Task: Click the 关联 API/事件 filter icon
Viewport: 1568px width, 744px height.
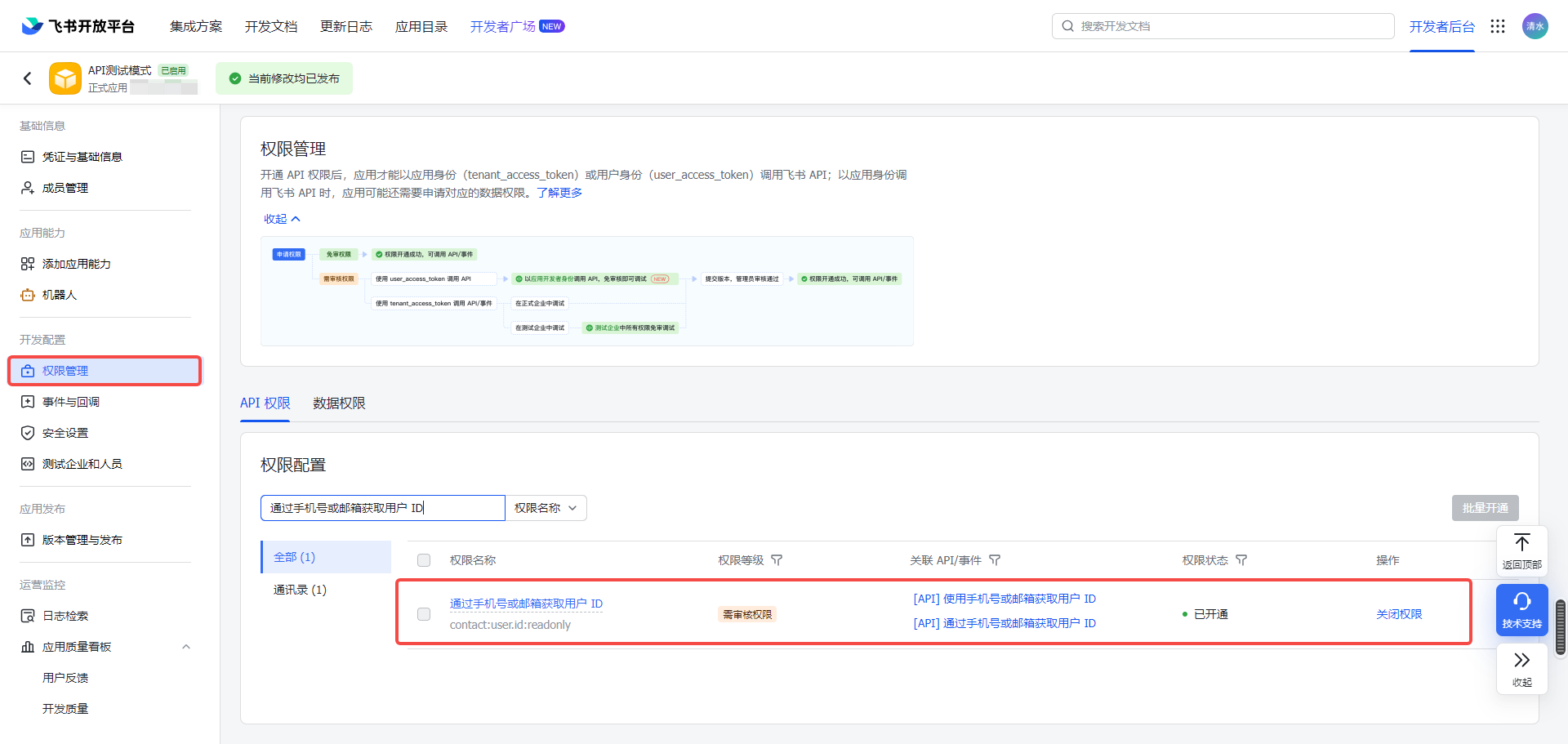Action: [995, 560]
